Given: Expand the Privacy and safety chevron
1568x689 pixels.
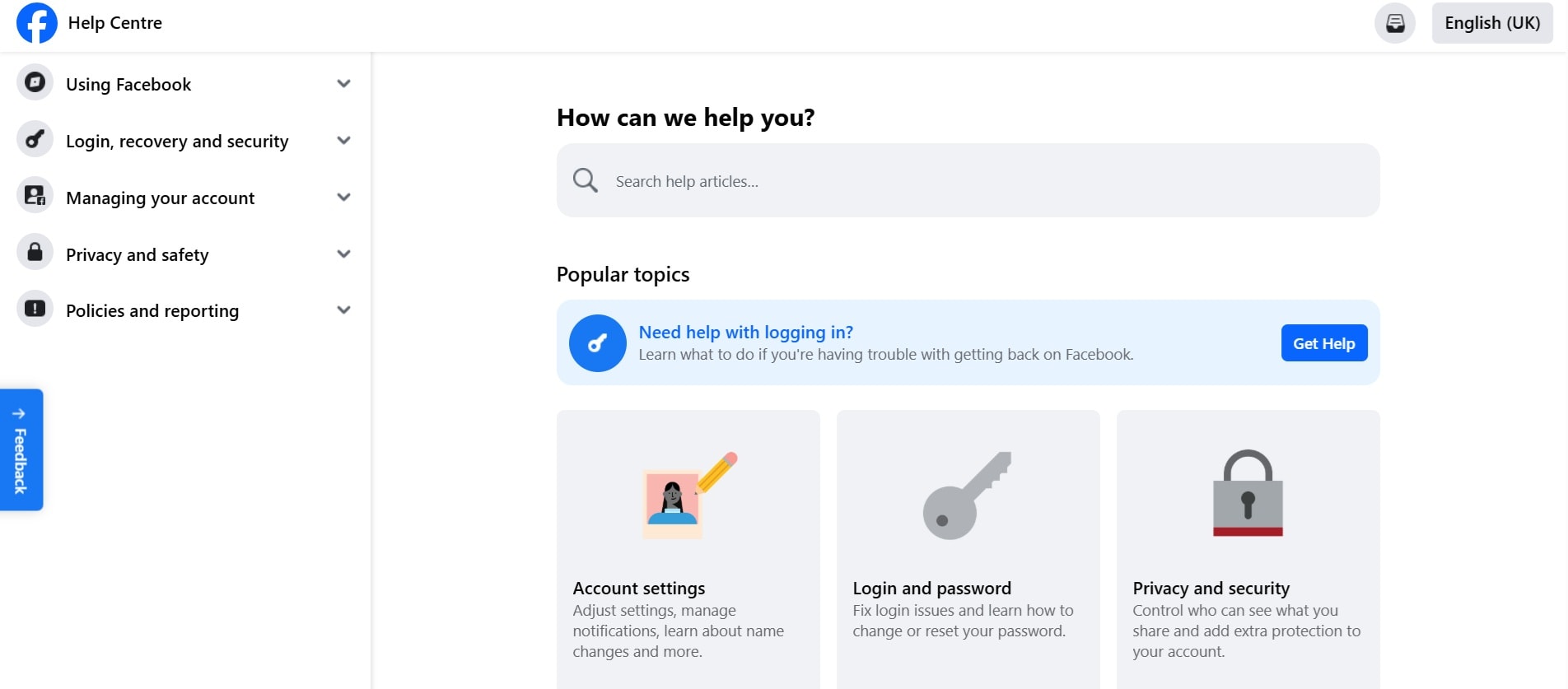Looking at the screenshot, I should 344,254.
